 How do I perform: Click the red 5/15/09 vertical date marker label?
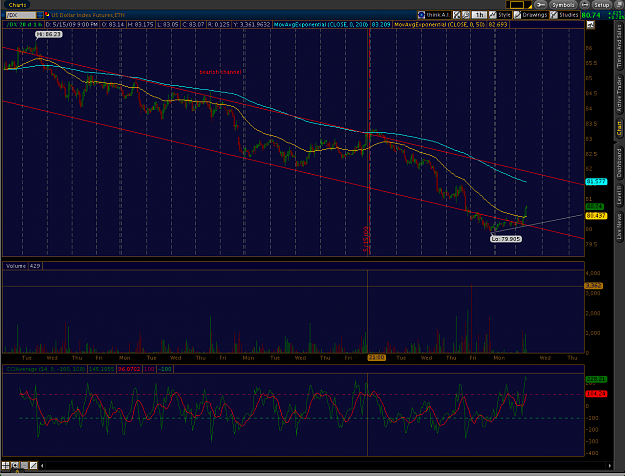(x=366, y=239)
